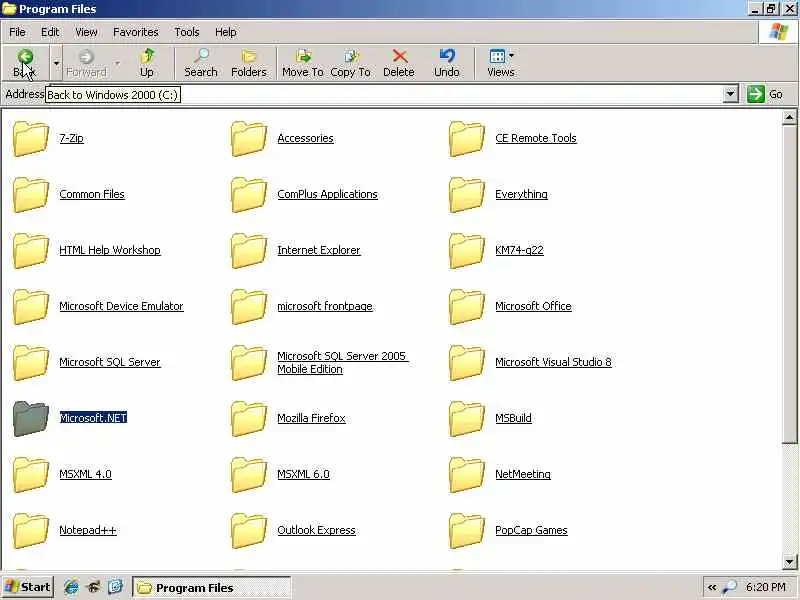Image resolution: width=800 pixels, height=600 pixels.
Task: Click the Copy To toolbar button
Action: (351, 63)
